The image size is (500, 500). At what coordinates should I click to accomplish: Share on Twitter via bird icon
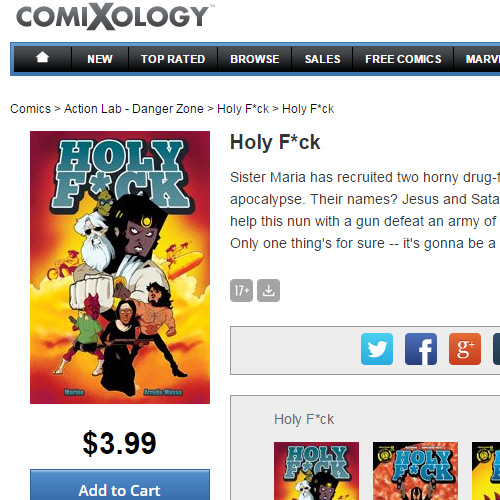coord(377,349)
